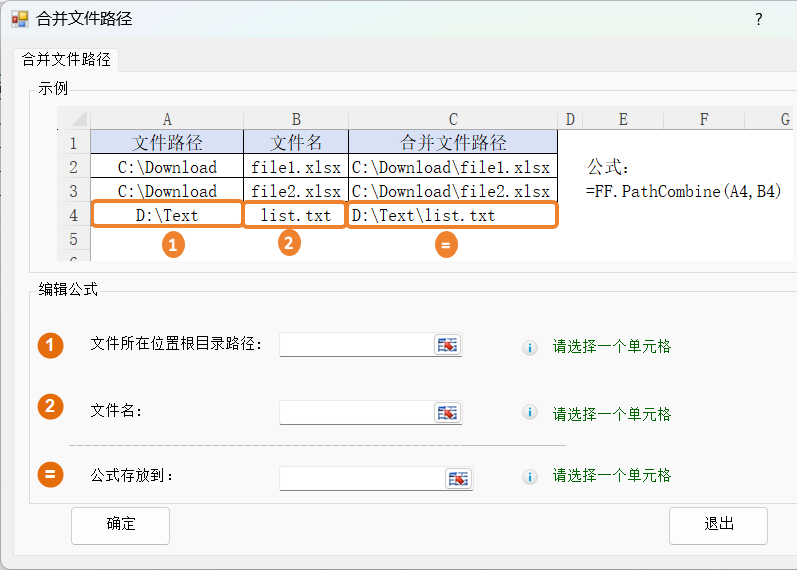Click the info icon in the 文件名 row
797x570 pixels.
pos(531,413)
